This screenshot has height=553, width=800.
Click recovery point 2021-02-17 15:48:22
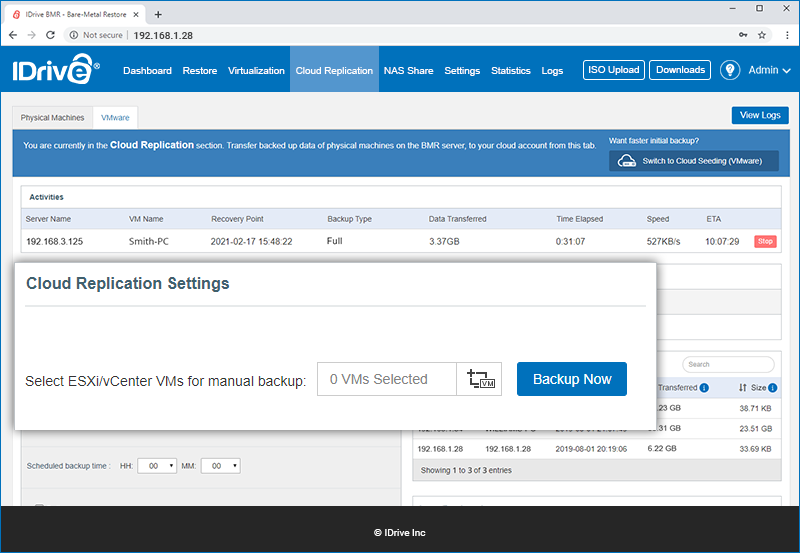click(252, 241)
